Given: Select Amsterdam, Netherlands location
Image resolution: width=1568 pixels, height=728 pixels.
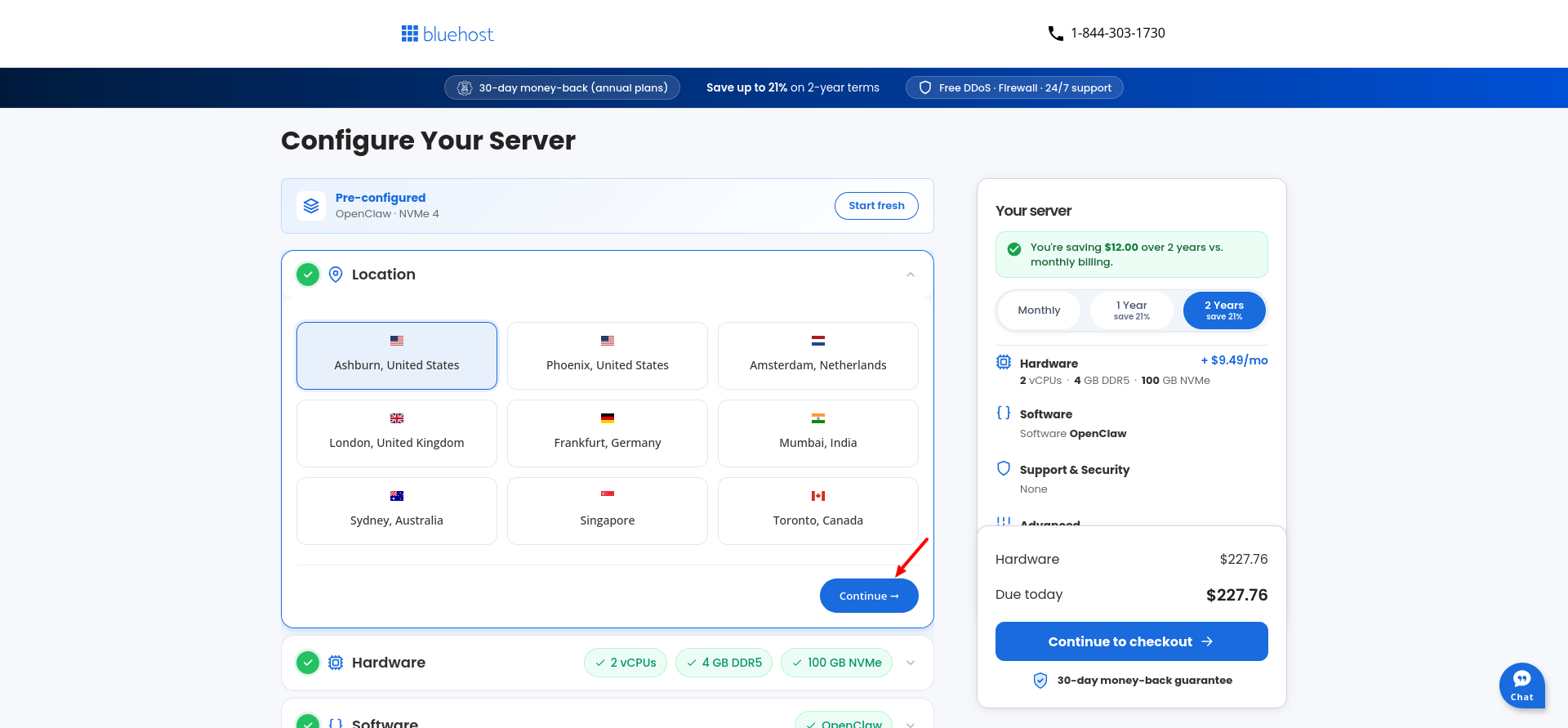Looking at the screenshot, I should [x=818, y=355].
